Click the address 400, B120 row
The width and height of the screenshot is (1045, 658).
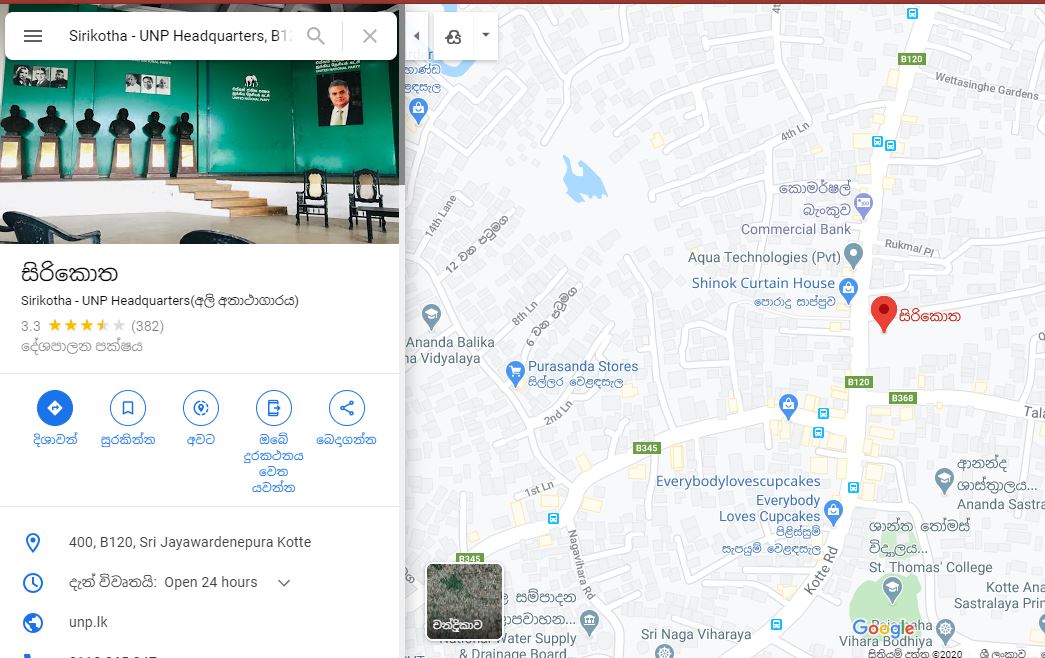(200, 542)
